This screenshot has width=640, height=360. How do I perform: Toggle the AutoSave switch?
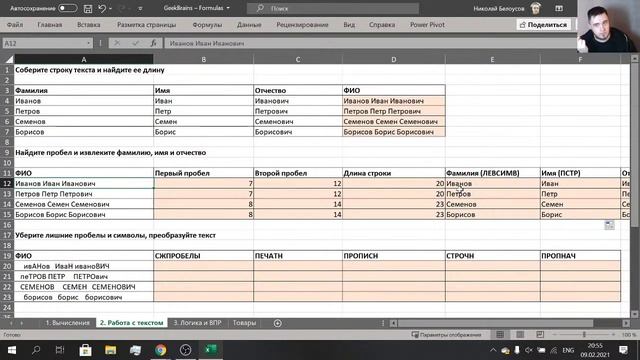click(68, 8)
